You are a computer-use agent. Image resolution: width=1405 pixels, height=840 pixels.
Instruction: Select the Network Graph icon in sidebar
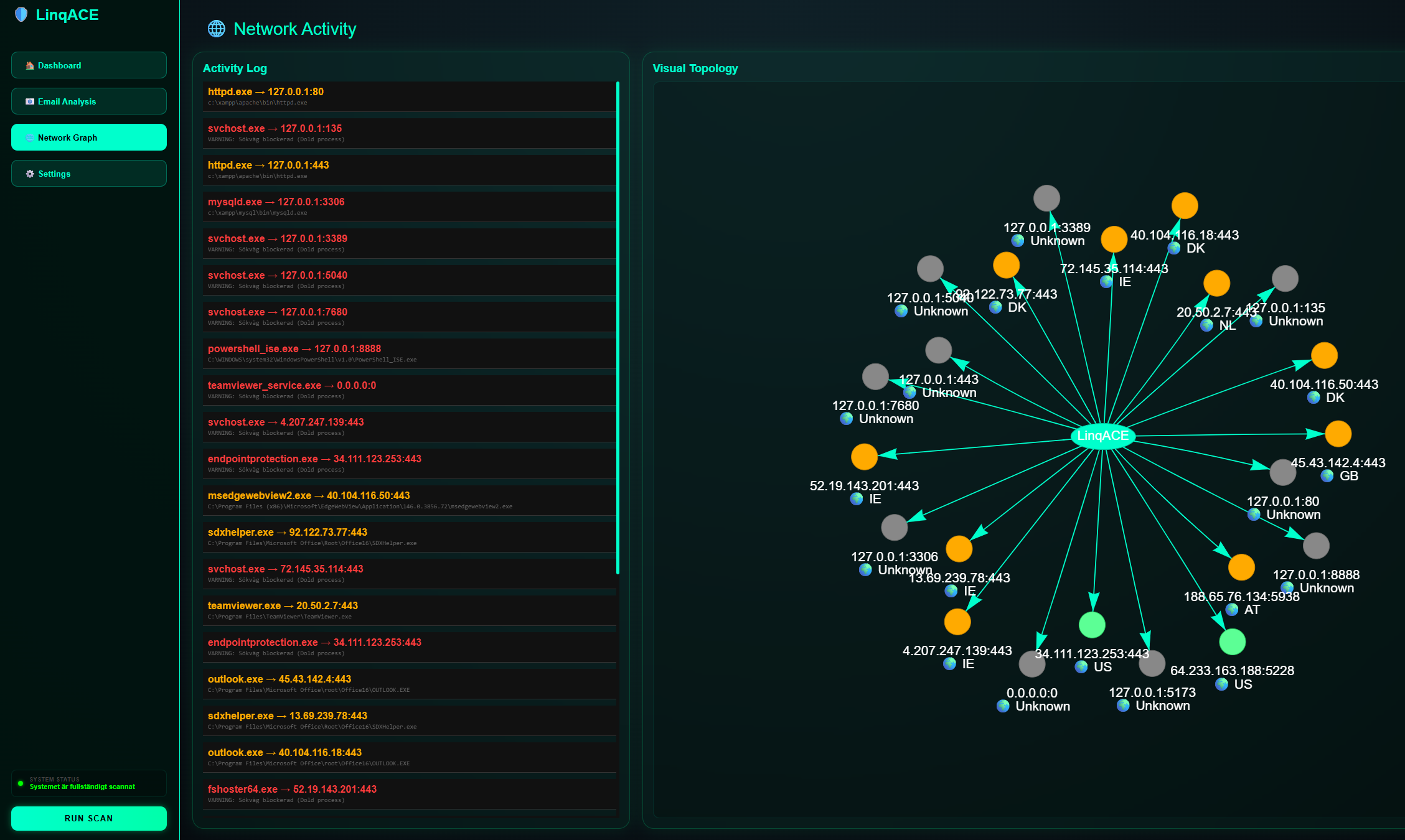click(x=29, y=137)
